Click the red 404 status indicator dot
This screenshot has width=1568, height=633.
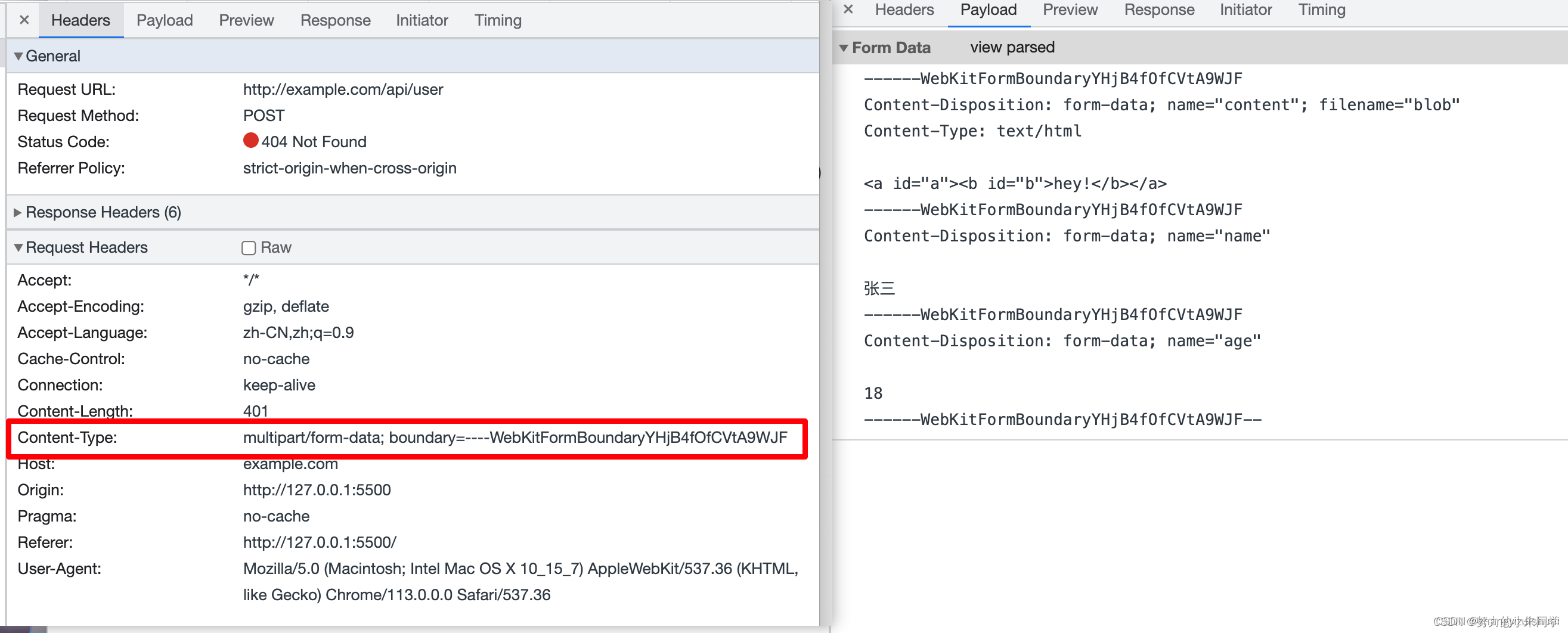click(x=251, y=141)
